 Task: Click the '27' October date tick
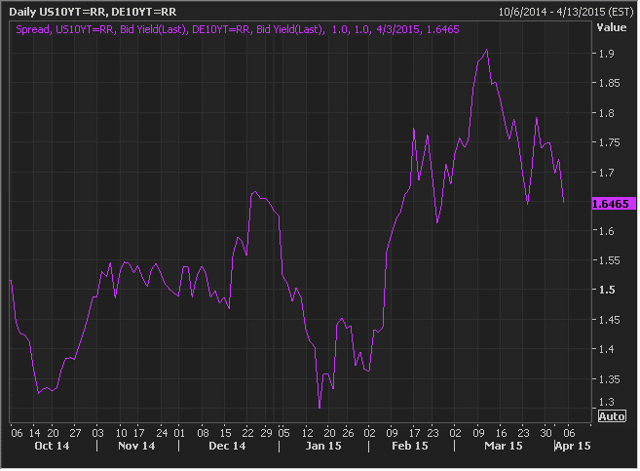tap(76, 434)
